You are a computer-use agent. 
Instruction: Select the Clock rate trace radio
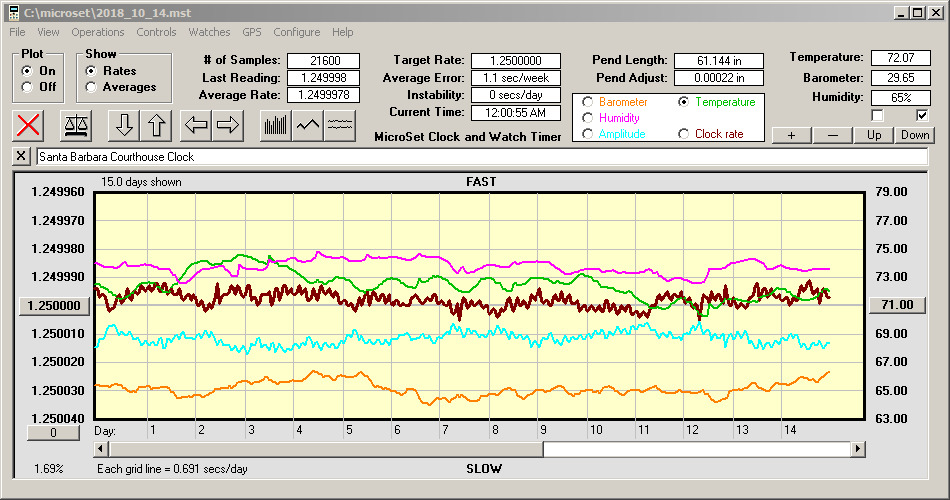pyautogui.click(x=683, y=134)
